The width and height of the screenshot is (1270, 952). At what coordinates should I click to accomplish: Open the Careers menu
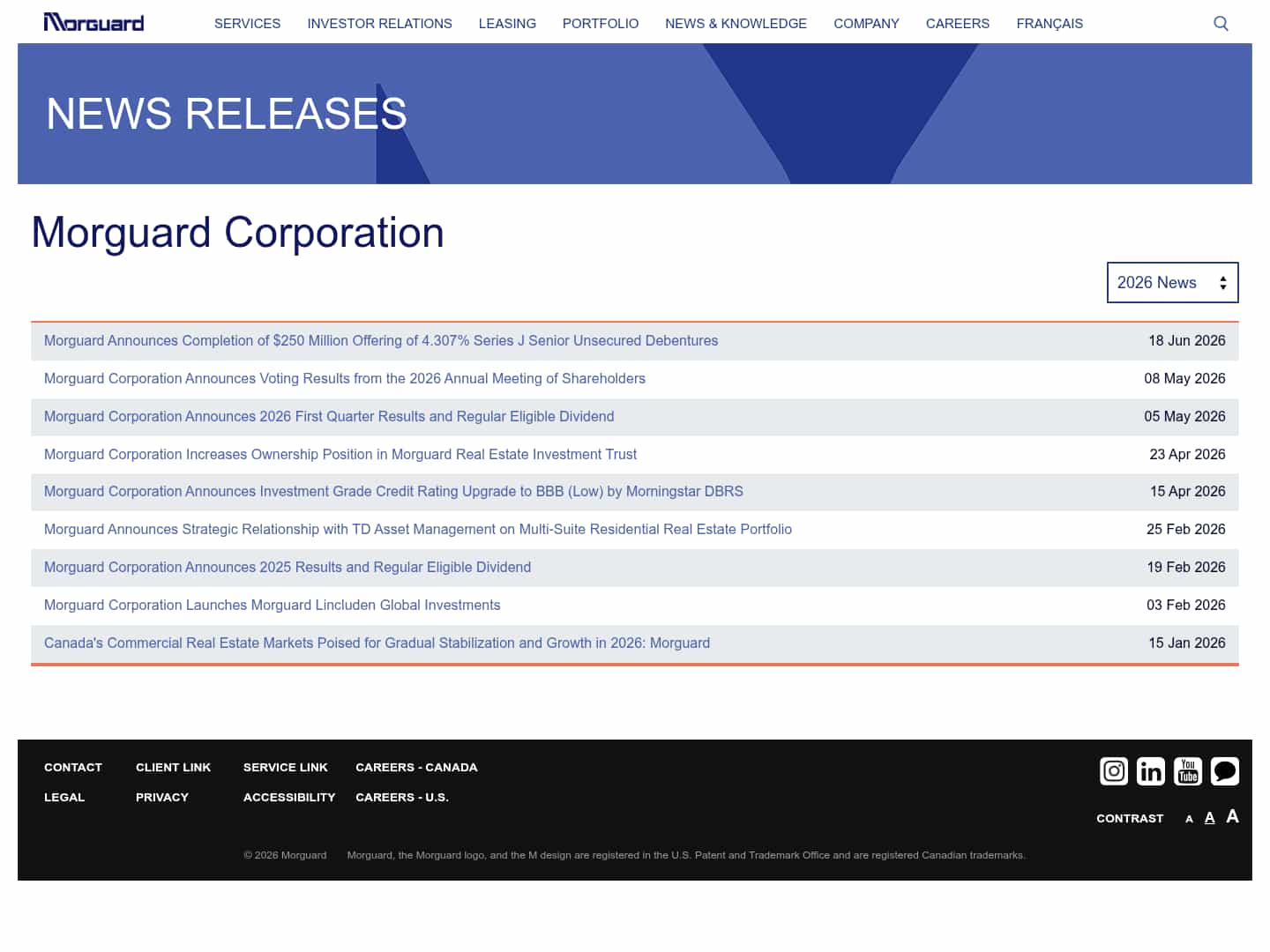point(958,24)
